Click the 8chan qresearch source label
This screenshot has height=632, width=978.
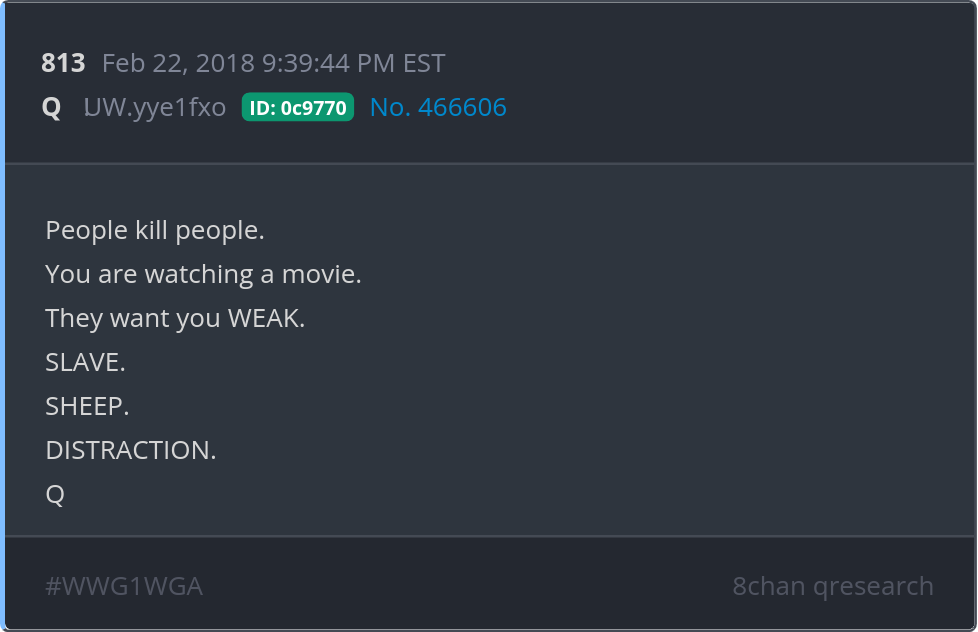tap(833, 586)
